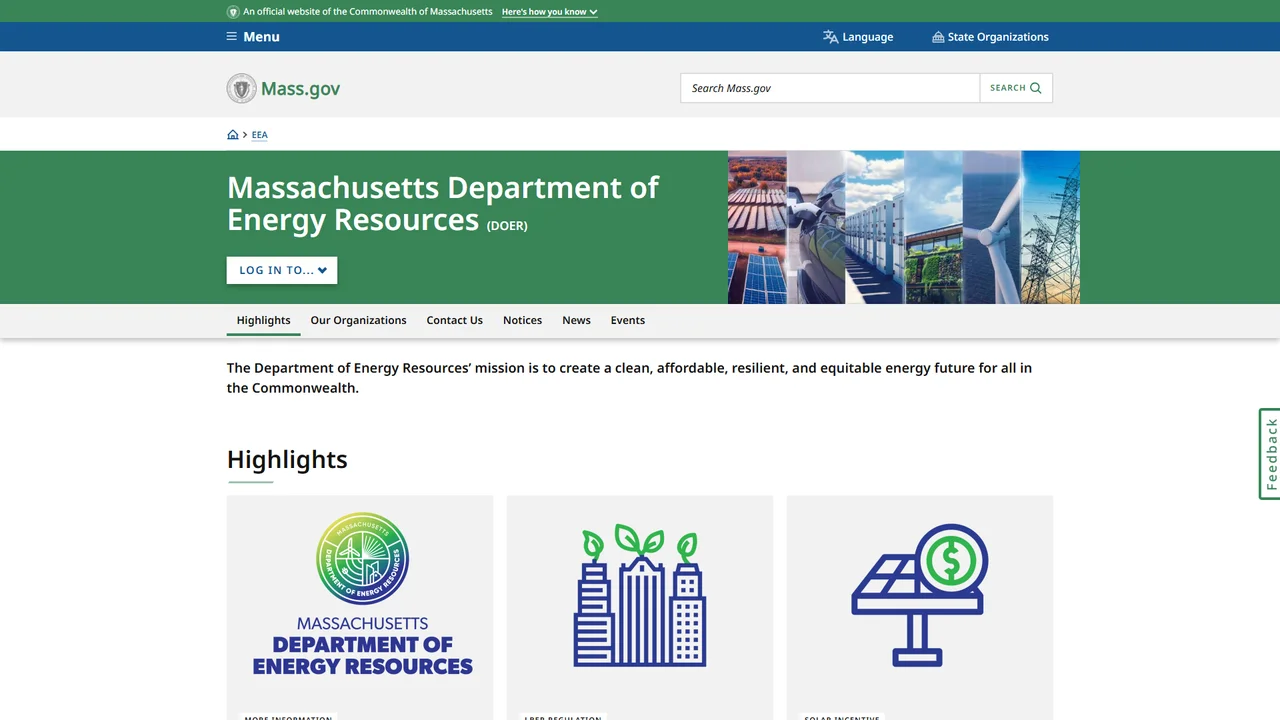This screenshot has height=720, width=1280.
Task: Click the mission statement paragraph text
Action: [x=629, y=378]
